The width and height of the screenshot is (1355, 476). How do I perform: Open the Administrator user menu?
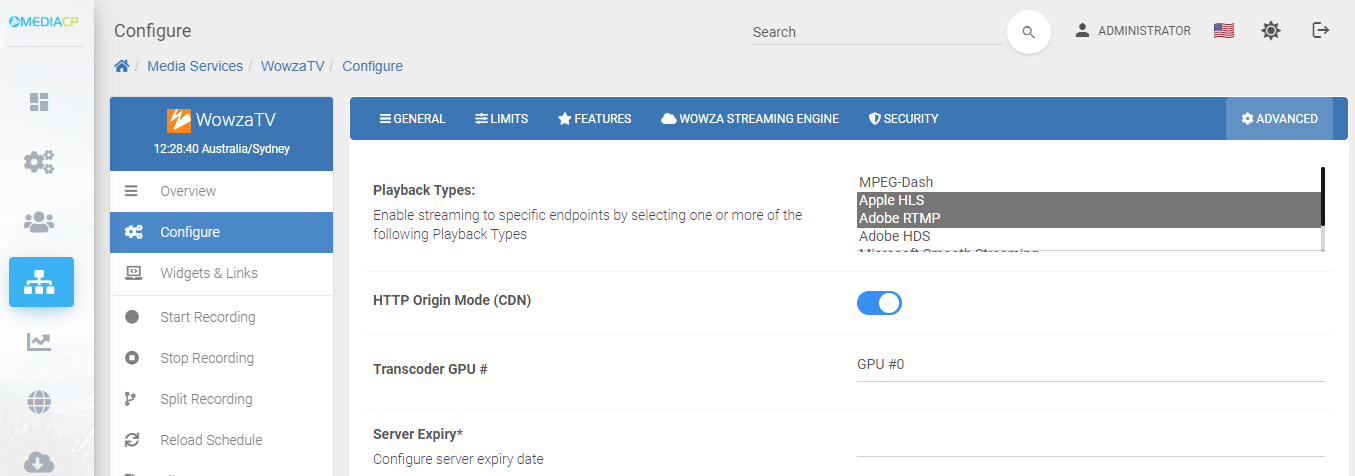point(1132,31)
